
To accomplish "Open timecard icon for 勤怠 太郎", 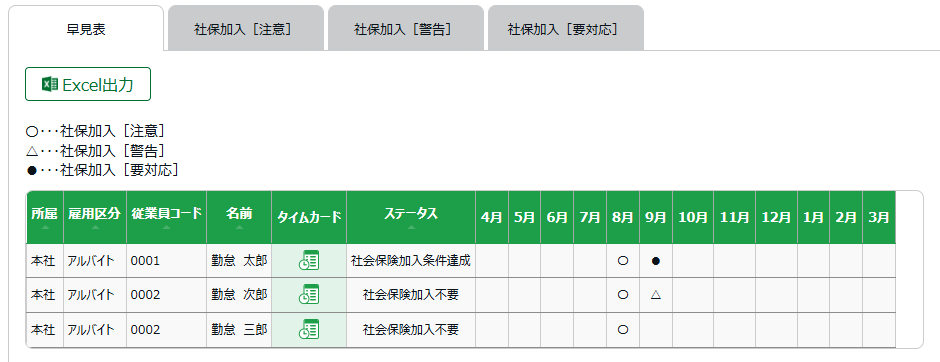I will coord(309,261).
